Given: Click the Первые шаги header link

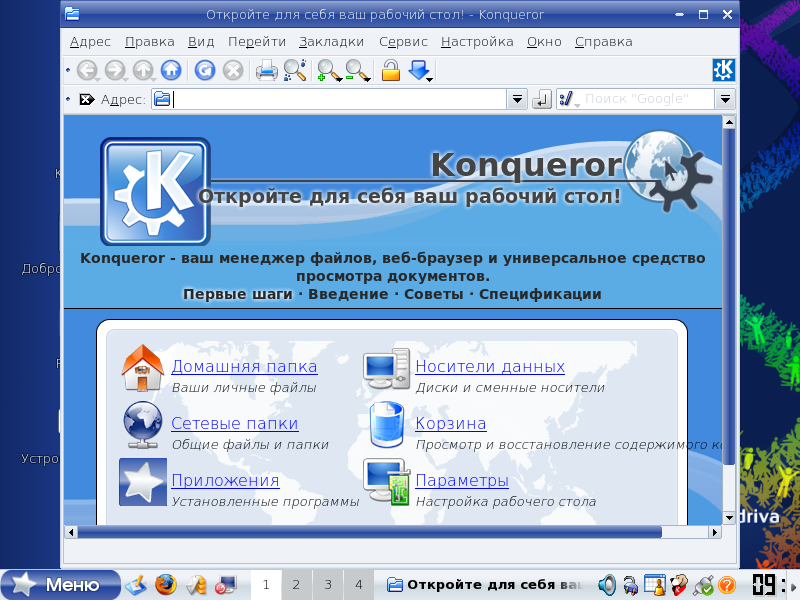Looking at the screenshot, I should tap(238, 294).
